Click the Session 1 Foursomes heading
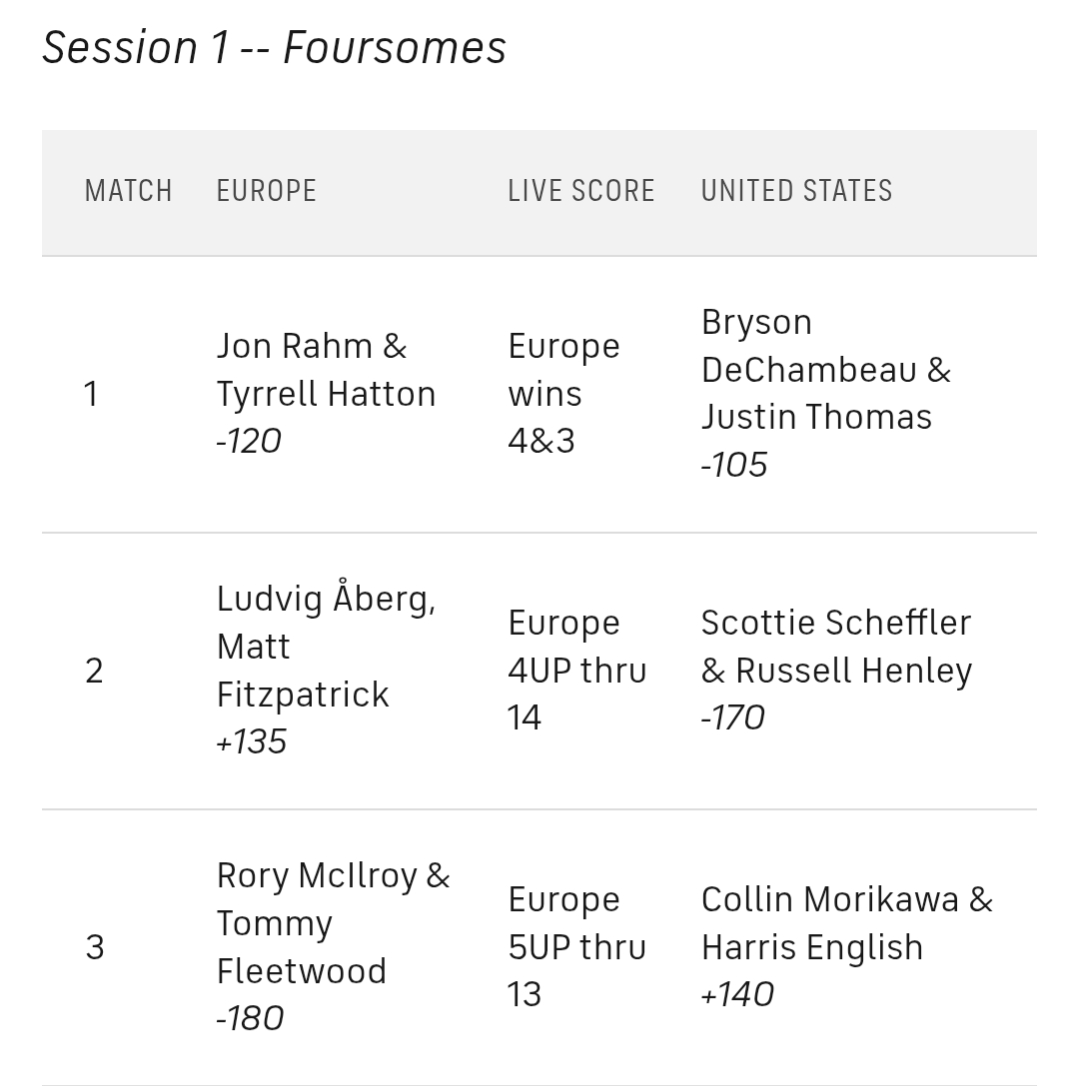This screenshot has width=1079, height=1086. pos(274,48)
